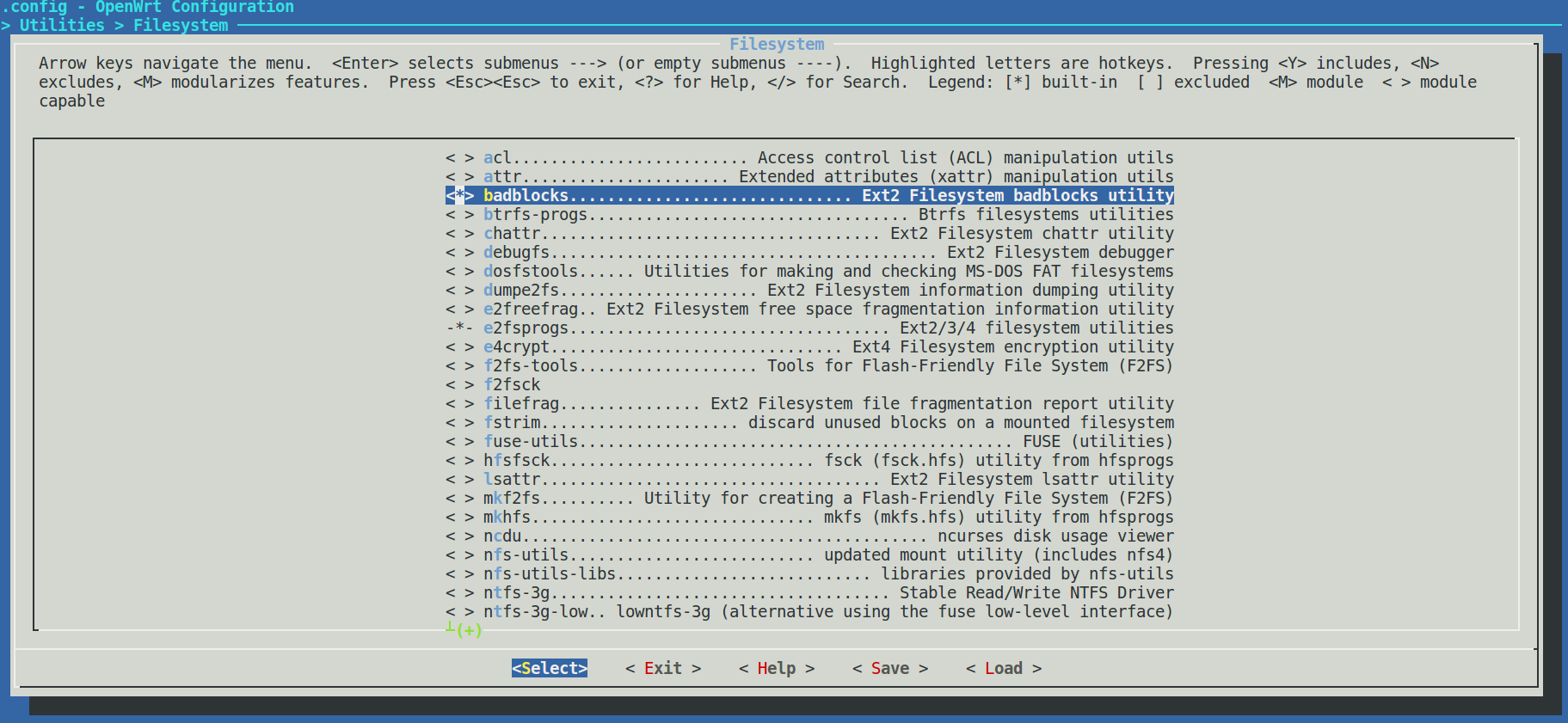The width and height of the screenshot is (1568, 723).
Task: Select the e4crypt encryption utility entry
Action: (809, 346)
